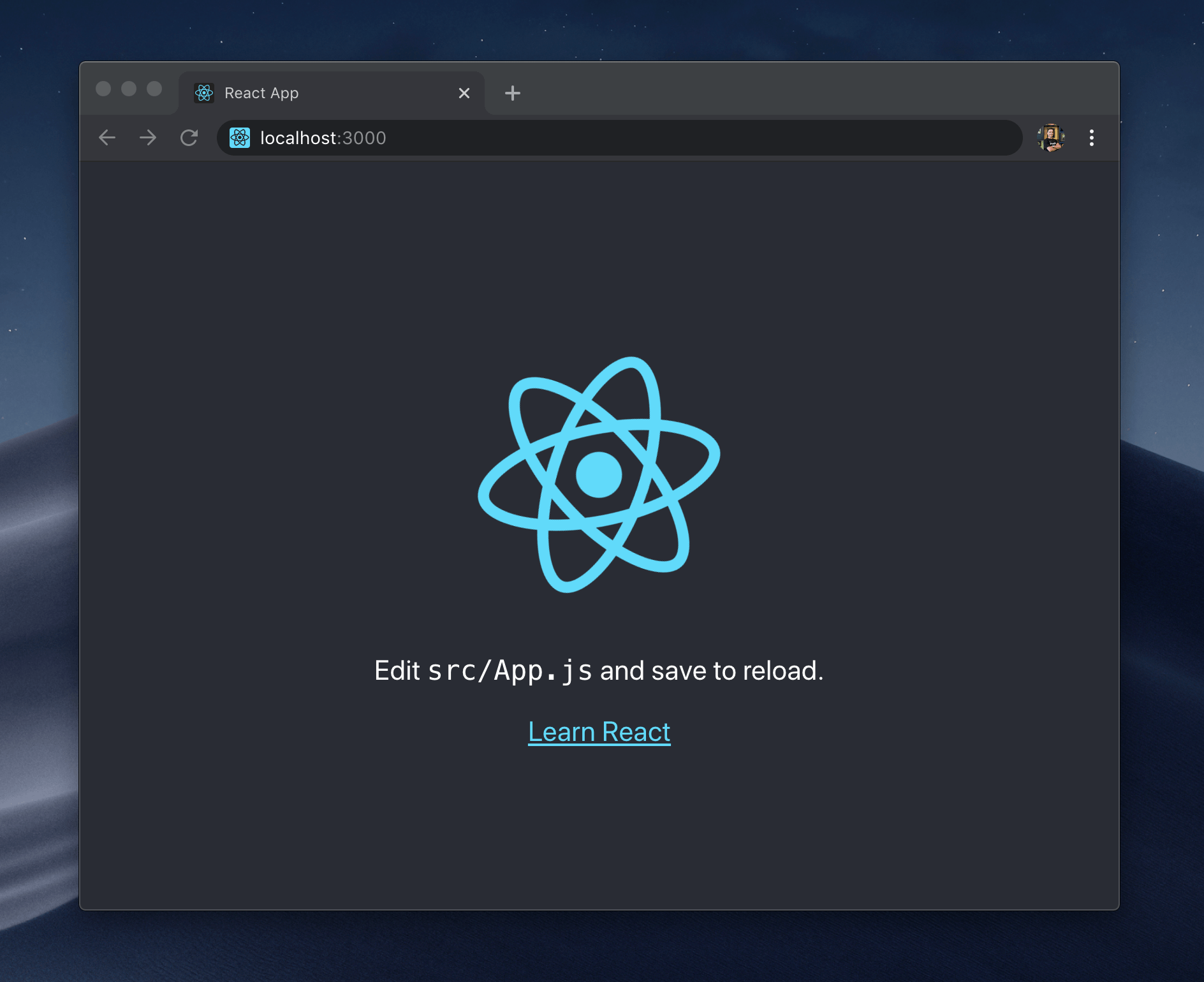
Task: Click the browser back arrow
Action: (x=107, y=138)
